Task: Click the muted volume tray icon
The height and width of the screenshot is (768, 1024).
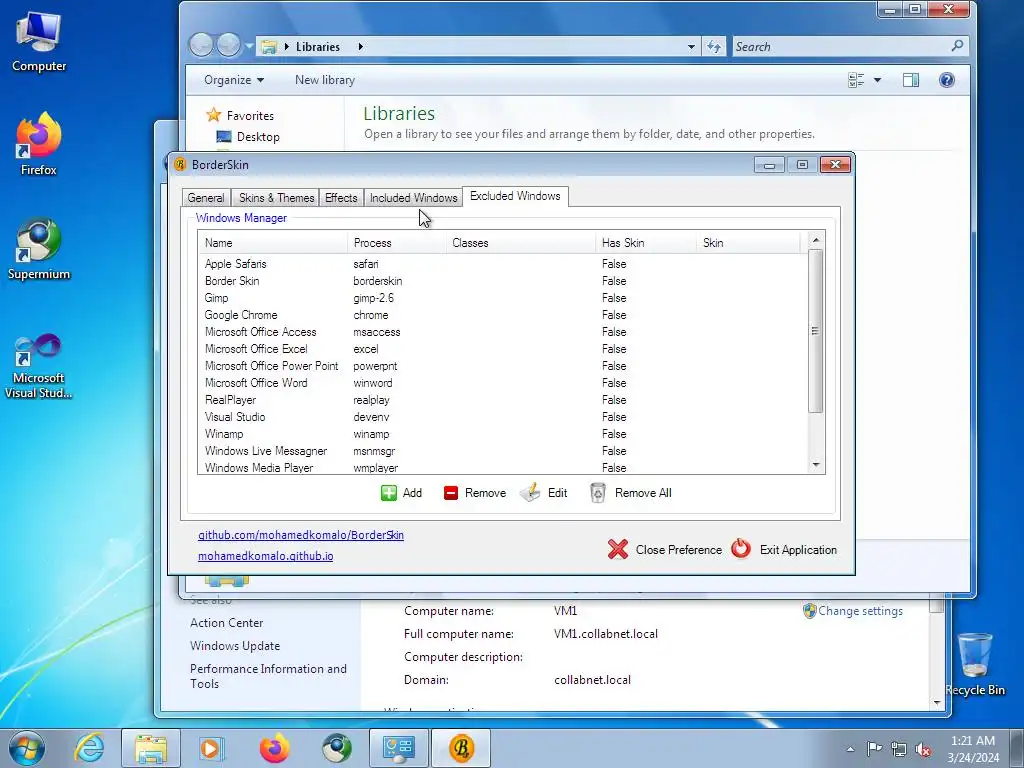Action: tap(923, 750)
